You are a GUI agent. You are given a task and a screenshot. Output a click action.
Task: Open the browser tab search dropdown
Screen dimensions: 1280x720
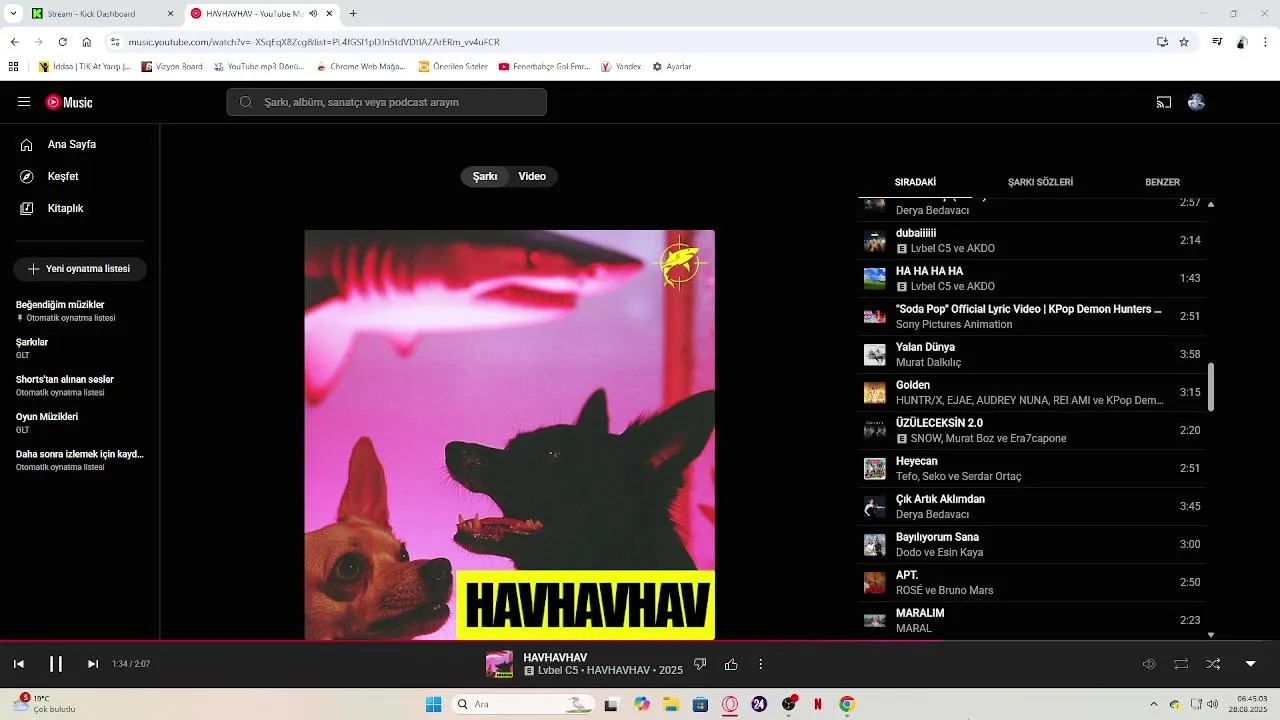13,14
